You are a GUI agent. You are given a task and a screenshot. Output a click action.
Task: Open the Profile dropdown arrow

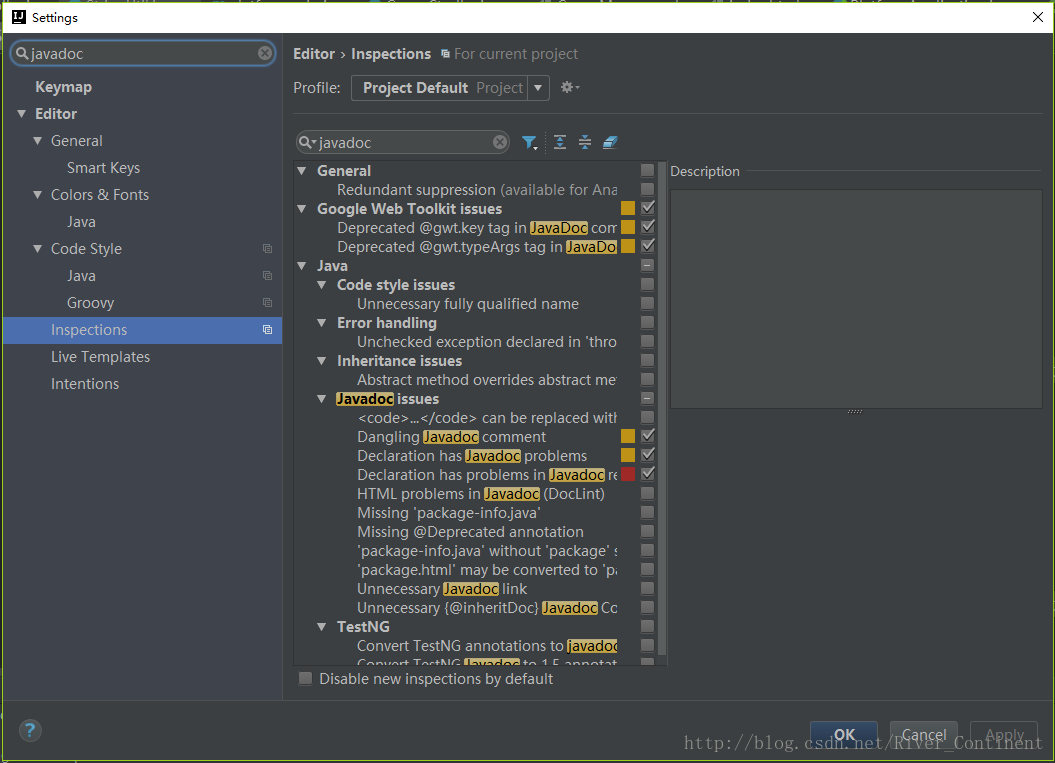coord(538,87)
